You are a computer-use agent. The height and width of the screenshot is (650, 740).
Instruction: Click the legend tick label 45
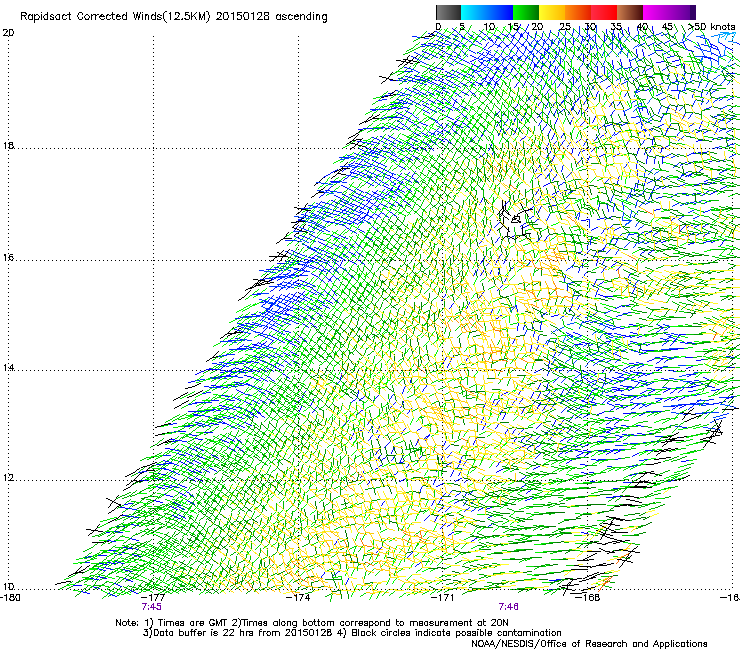[667, 27]
